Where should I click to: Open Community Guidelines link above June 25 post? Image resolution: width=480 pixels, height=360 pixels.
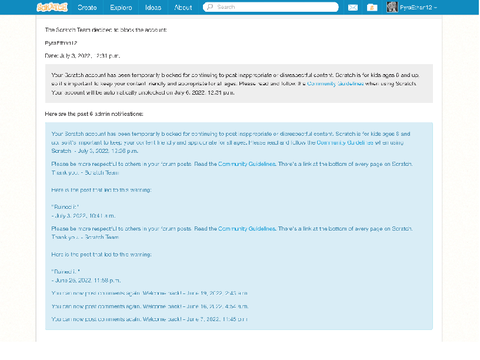(247, 229)
